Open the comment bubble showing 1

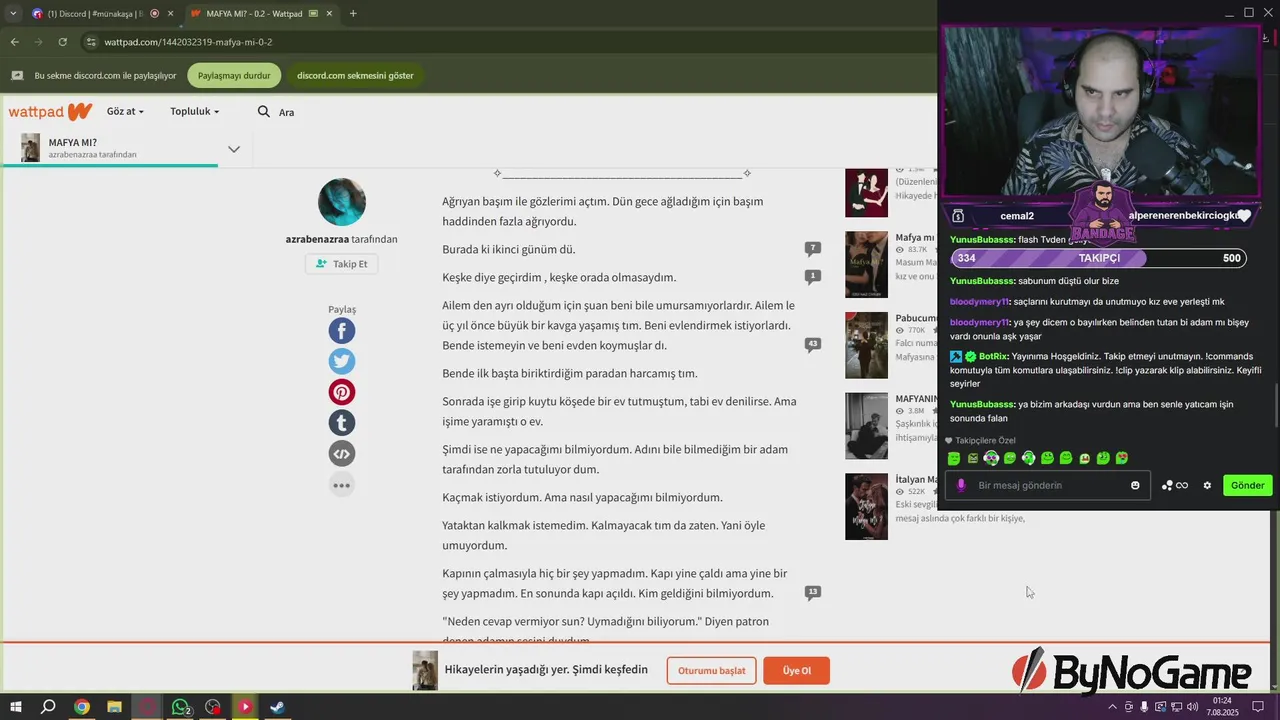tap(813, 276)
